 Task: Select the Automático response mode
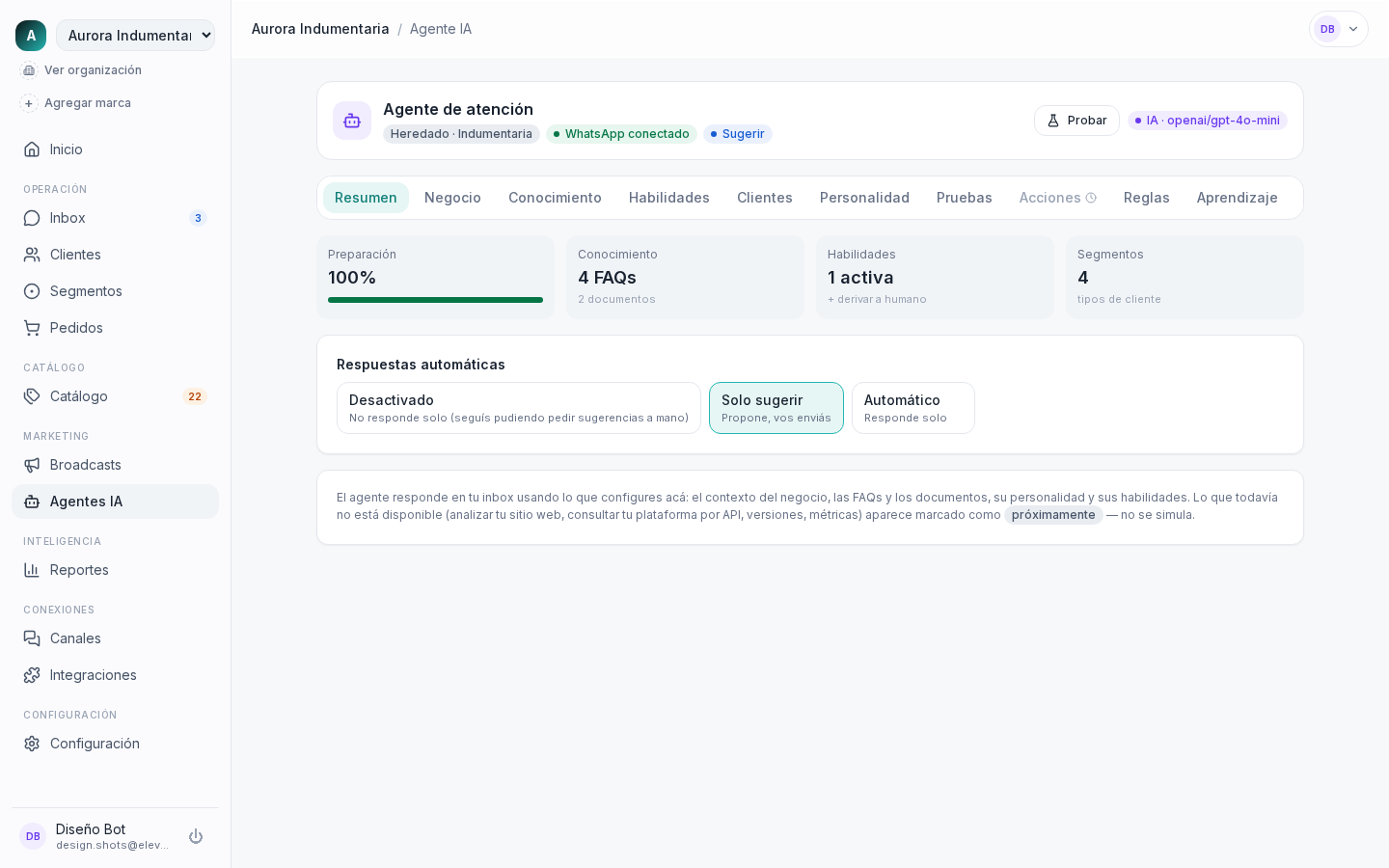click(x=913, y=408)
